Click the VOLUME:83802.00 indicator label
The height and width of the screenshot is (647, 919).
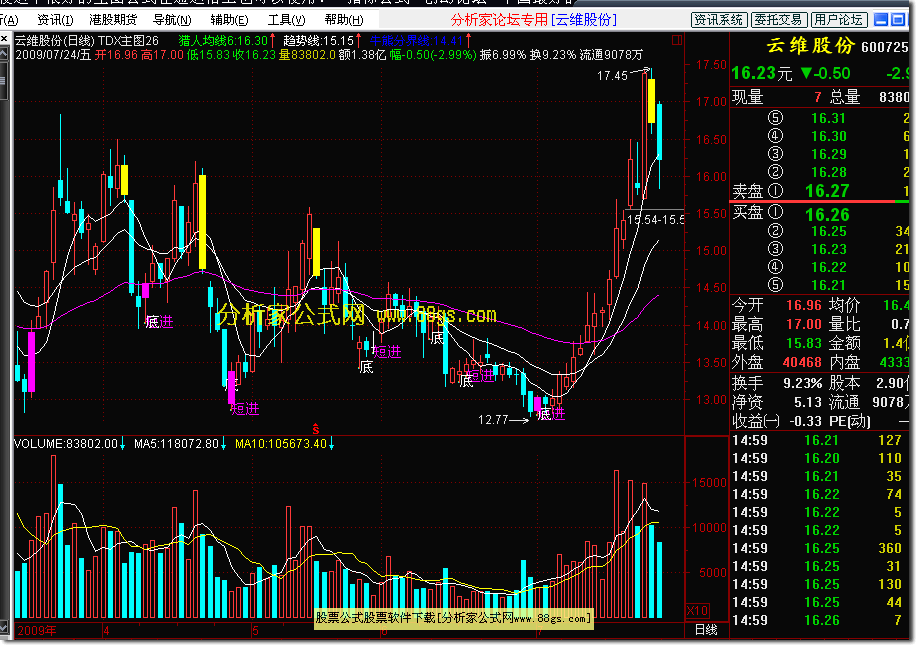pos(66,444)
